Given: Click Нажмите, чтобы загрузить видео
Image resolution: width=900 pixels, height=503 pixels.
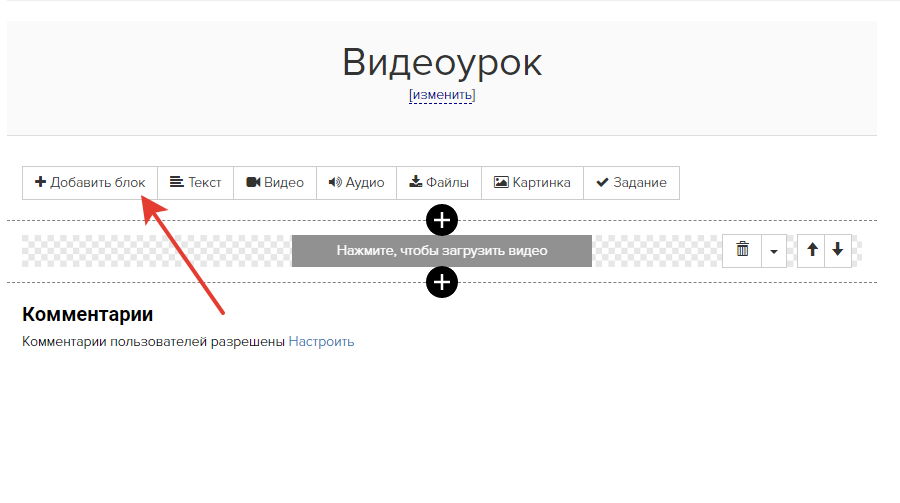Looking at the screenshot, I should pyautogui.click(x=441, y=251).
